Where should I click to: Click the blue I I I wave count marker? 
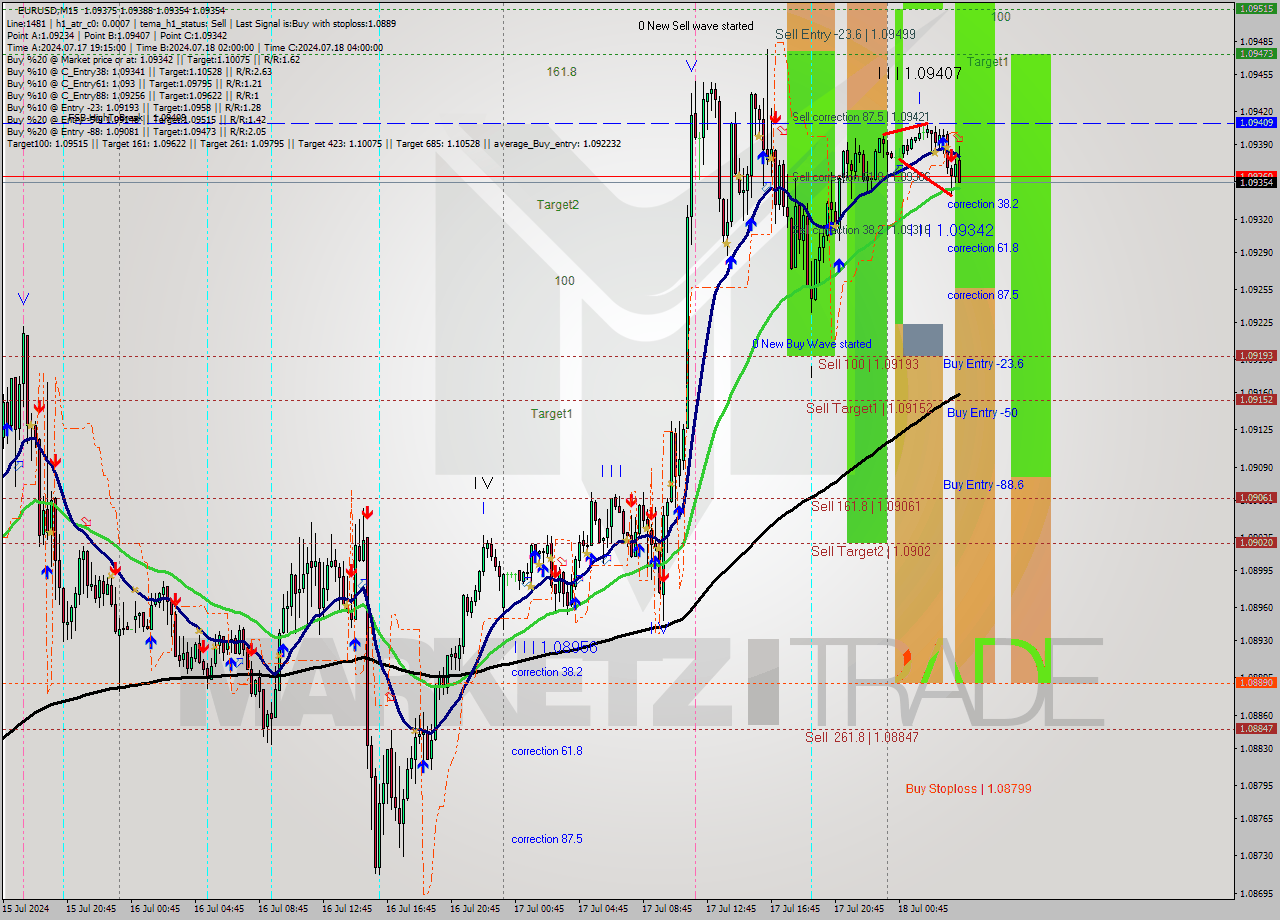[612, 471]
